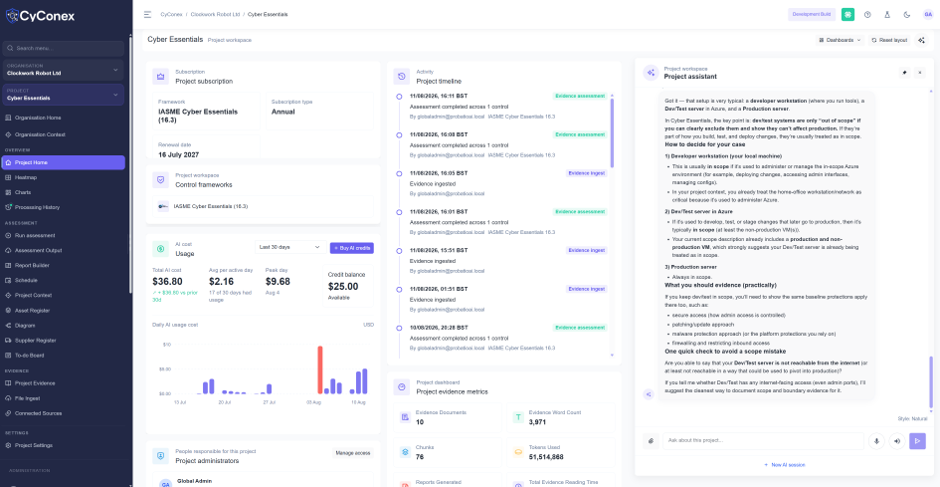Viewport: 940px width, 487px height.
Task: Open the Organisation selector Clockwork Robot Ltd
Action: pyautogui.click(x=63, y=70)
